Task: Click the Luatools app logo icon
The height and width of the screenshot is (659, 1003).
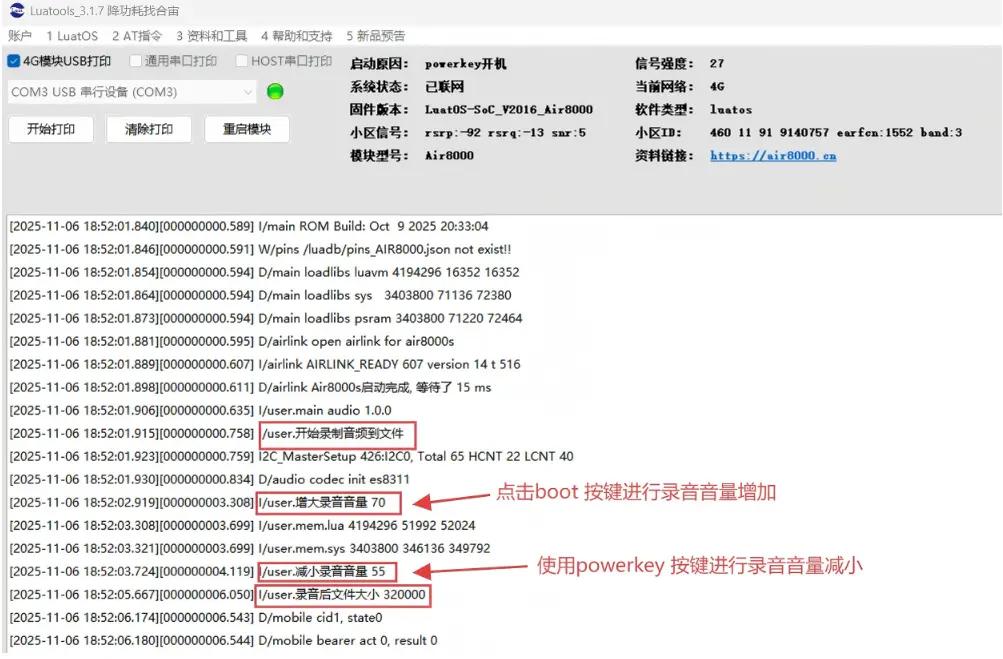Action: (x=17, y=10)
